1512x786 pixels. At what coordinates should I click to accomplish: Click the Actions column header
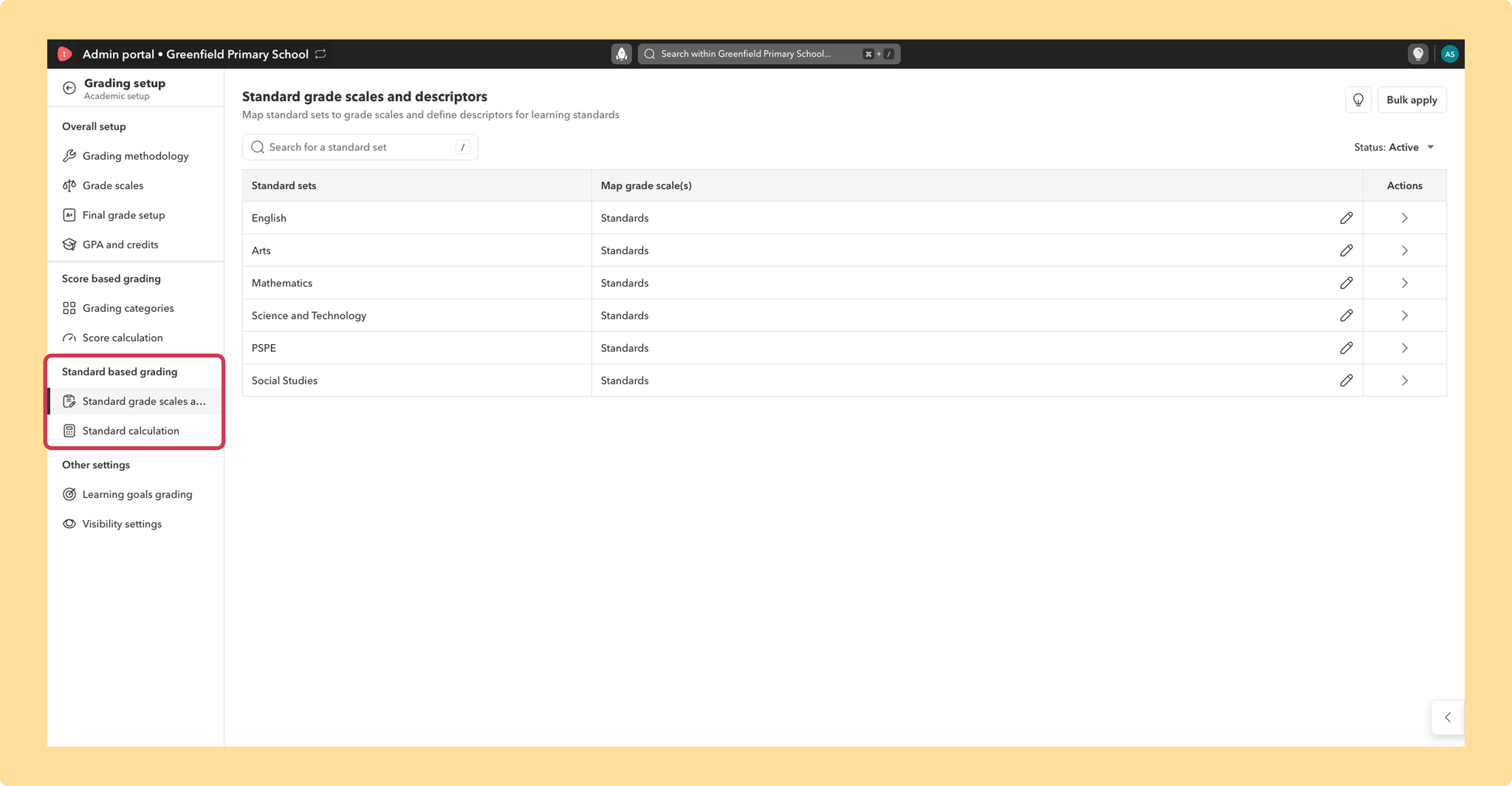[x=1405, y=186]
